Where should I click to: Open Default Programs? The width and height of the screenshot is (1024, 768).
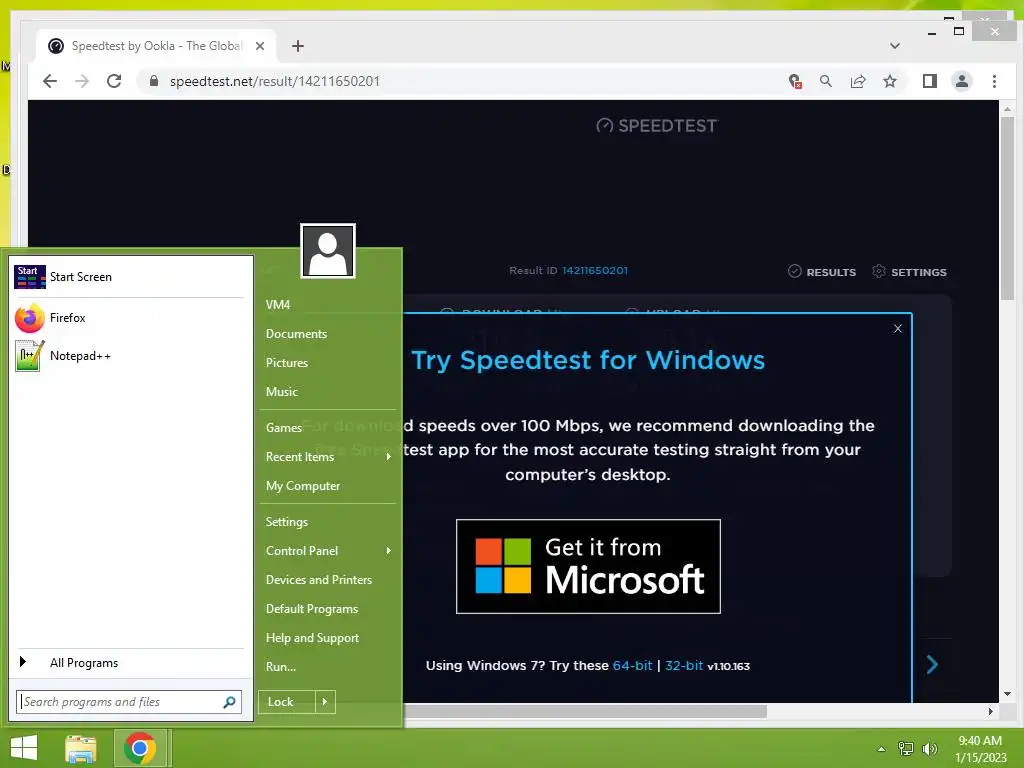(x=328, y=609)
